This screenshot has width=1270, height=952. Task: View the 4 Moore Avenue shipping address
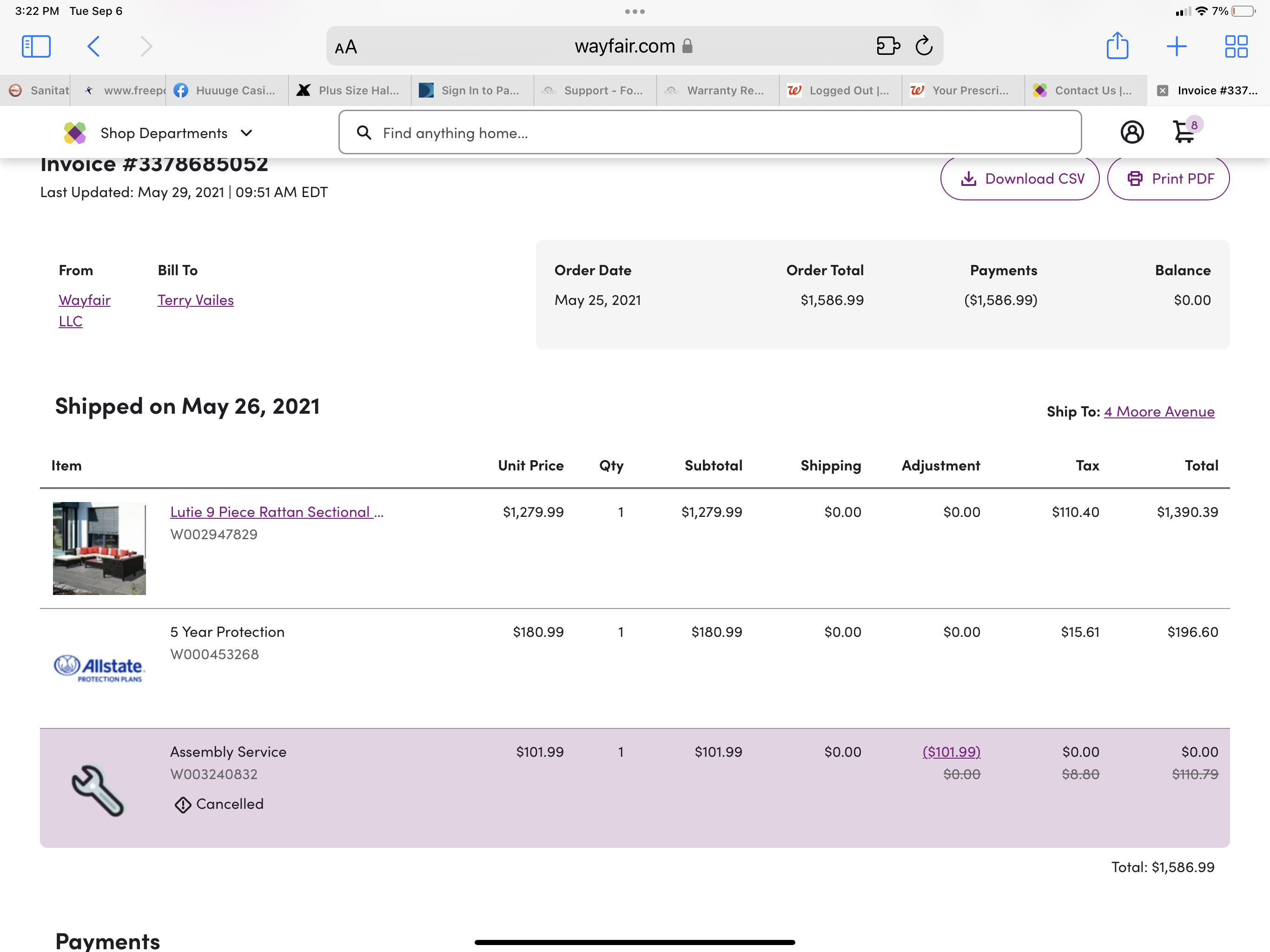(x=1159, y=411)
